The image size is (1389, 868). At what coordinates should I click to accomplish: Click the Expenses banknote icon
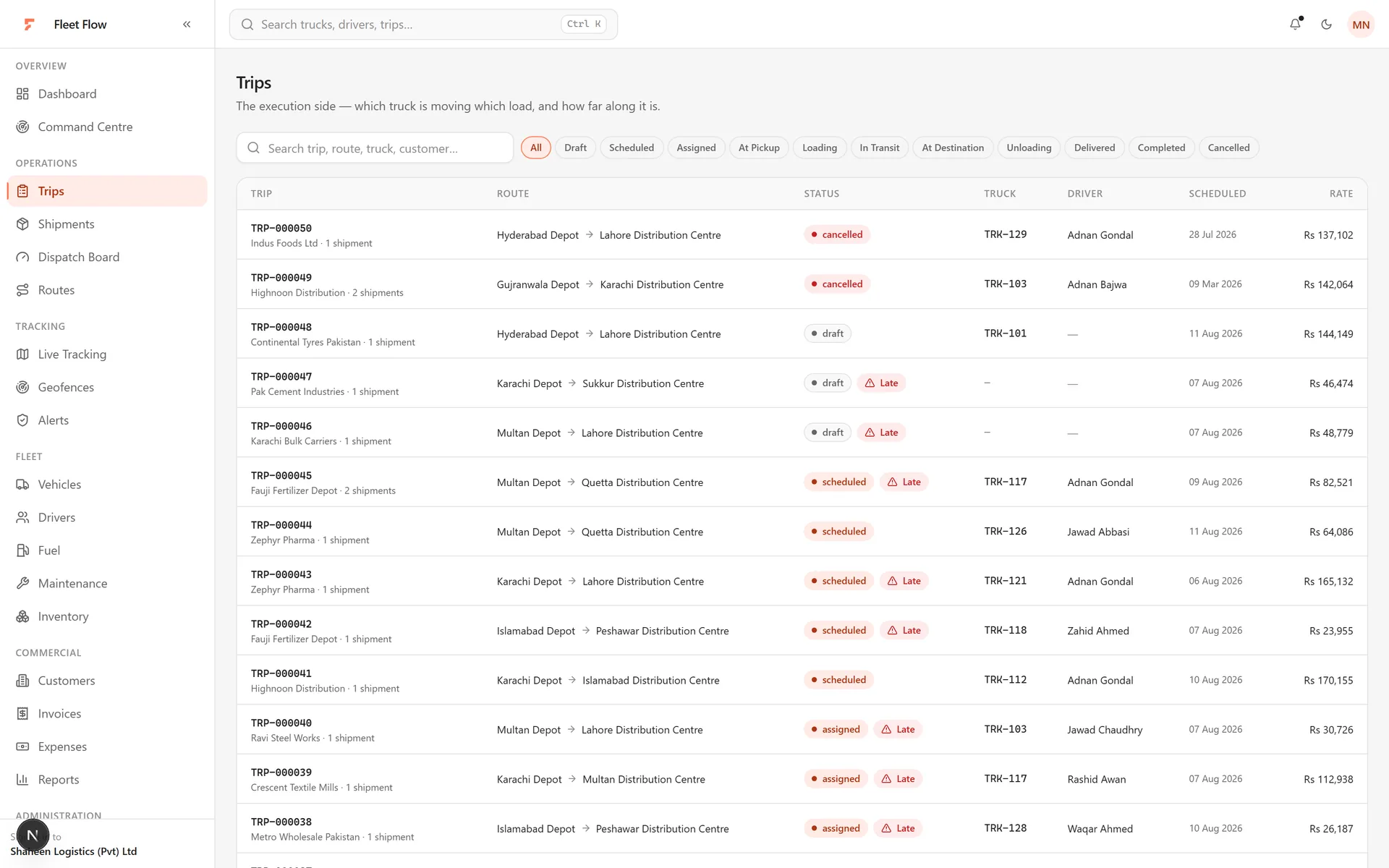(23, 746)
